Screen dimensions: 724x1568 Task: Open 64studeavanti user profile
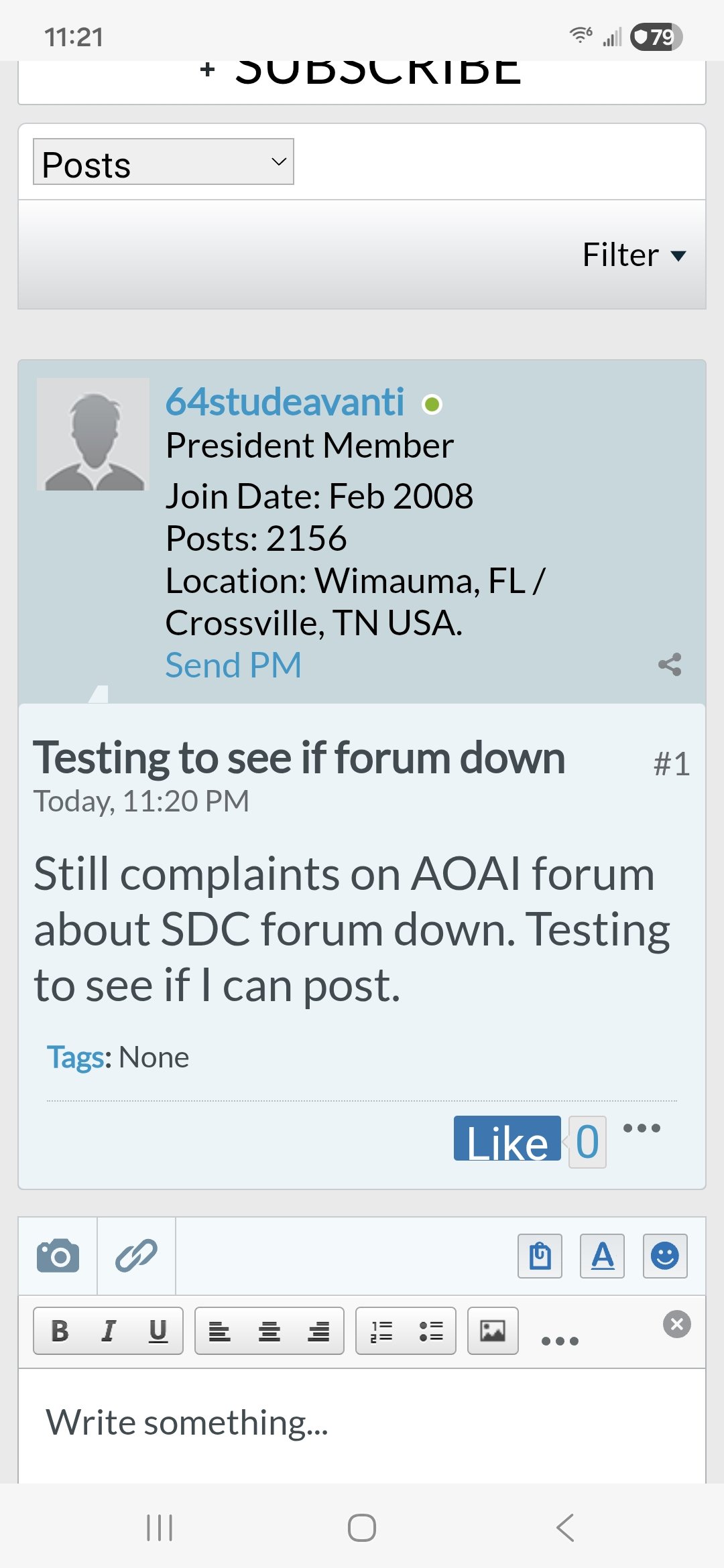(285, 402)
